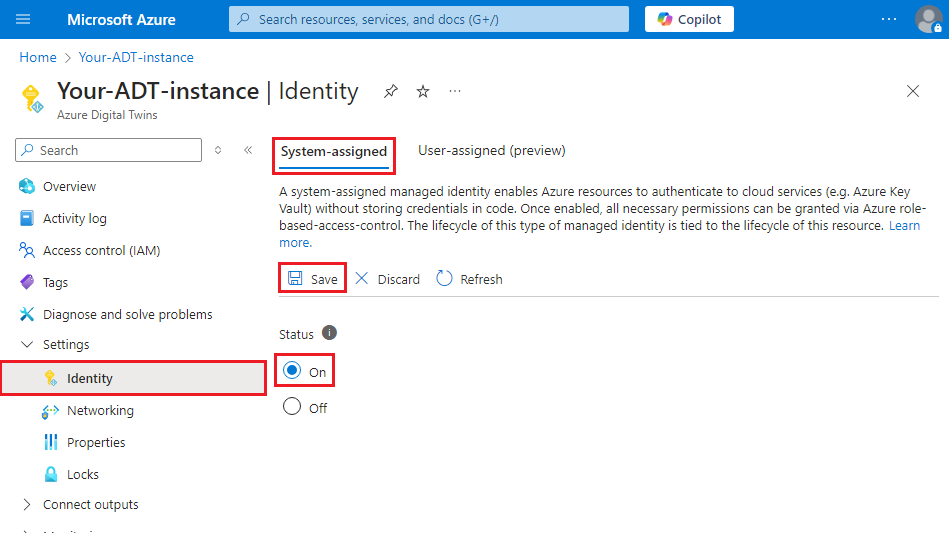Save the identity settings
The height and width of the screenshot is (533, 949).
tap(313, 279)
